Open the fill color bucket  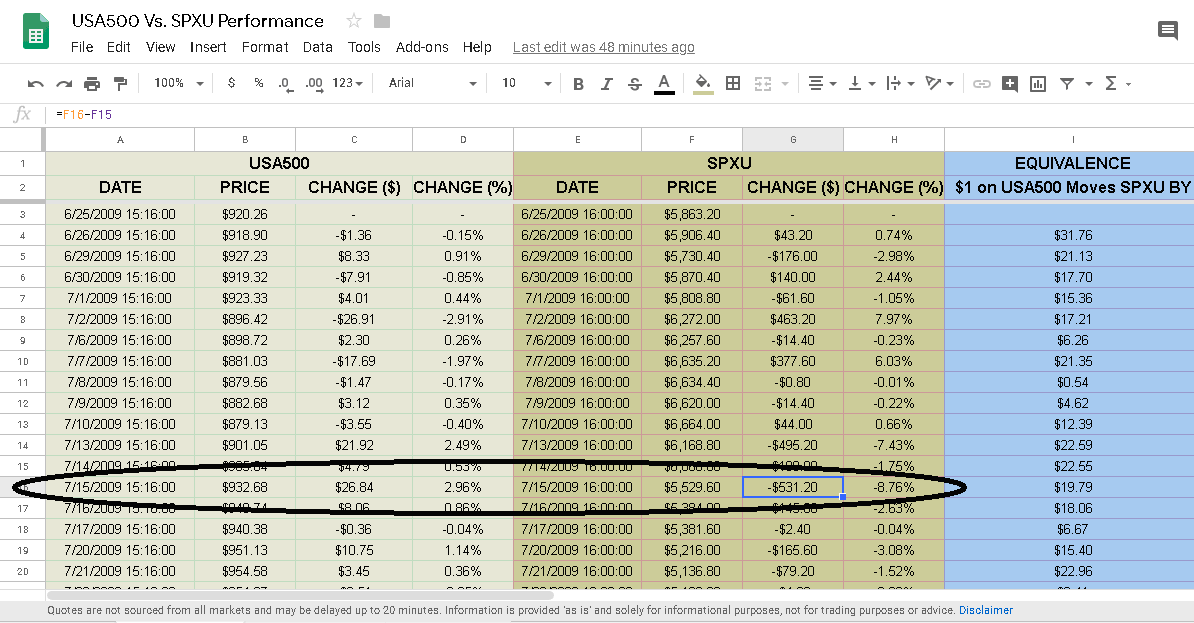(704, 84)
